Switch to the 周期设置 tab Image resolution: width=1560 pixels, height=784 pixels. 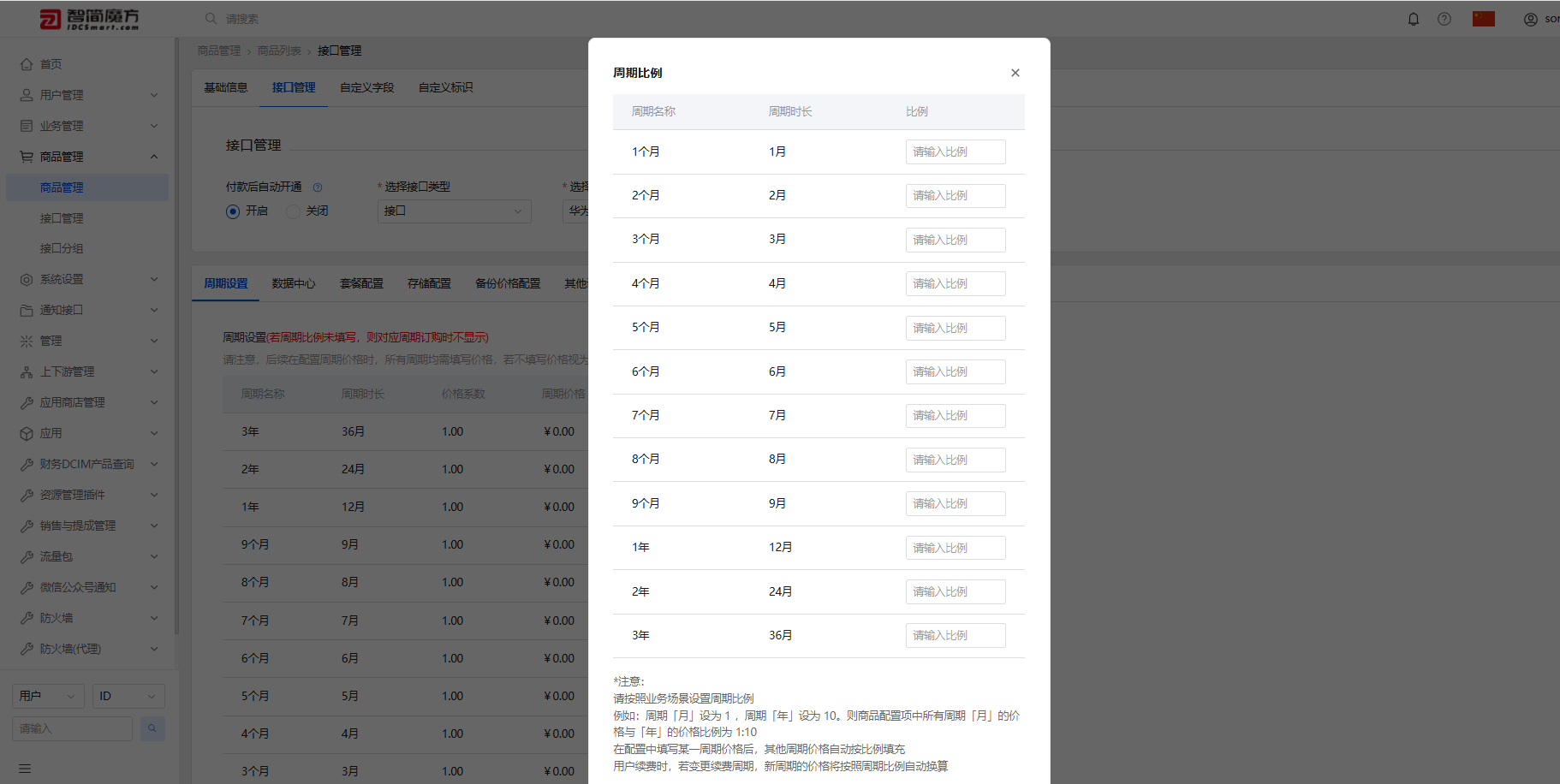[x=225, y=283]
